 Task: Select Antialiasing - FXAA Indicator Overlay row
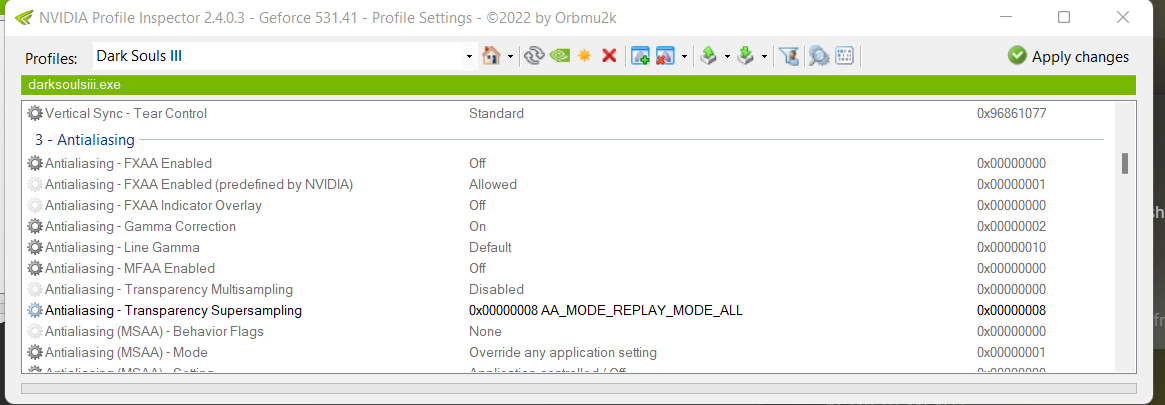(x=568, y=205)
